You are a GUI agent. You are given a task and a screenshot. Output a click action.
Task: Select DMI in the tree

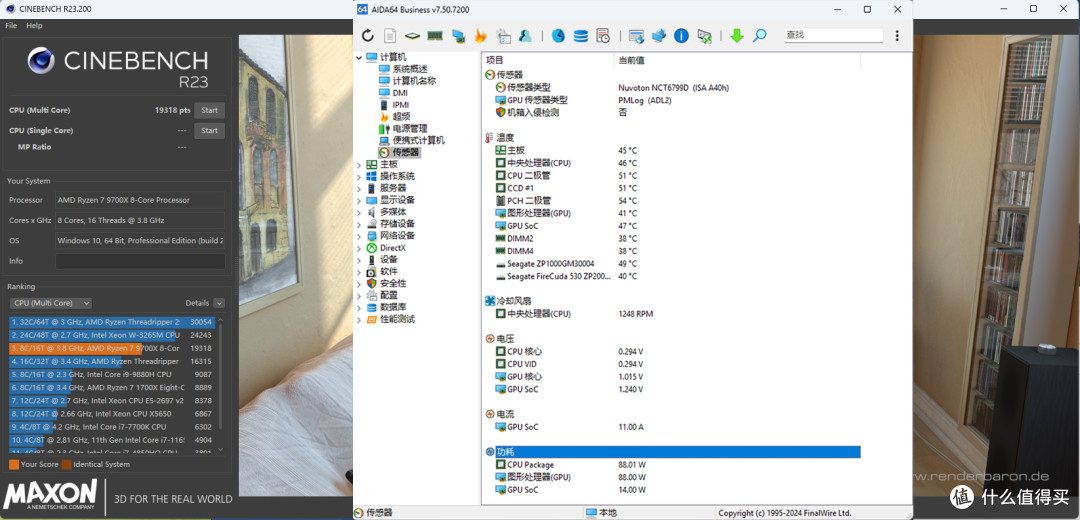click(400, 93)
